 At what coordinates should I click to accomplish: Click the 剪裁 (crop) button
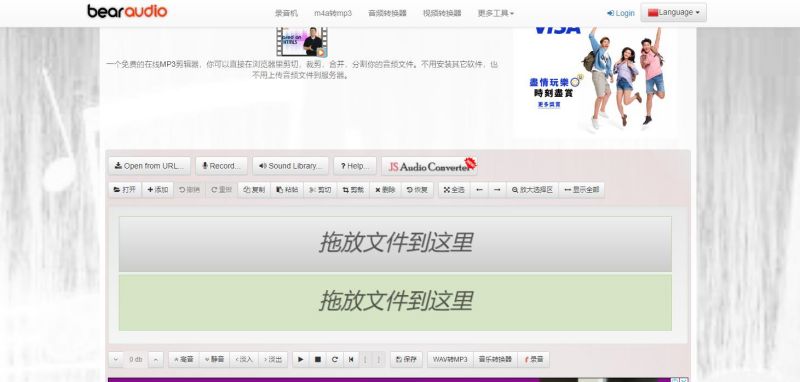pos(353,190)
